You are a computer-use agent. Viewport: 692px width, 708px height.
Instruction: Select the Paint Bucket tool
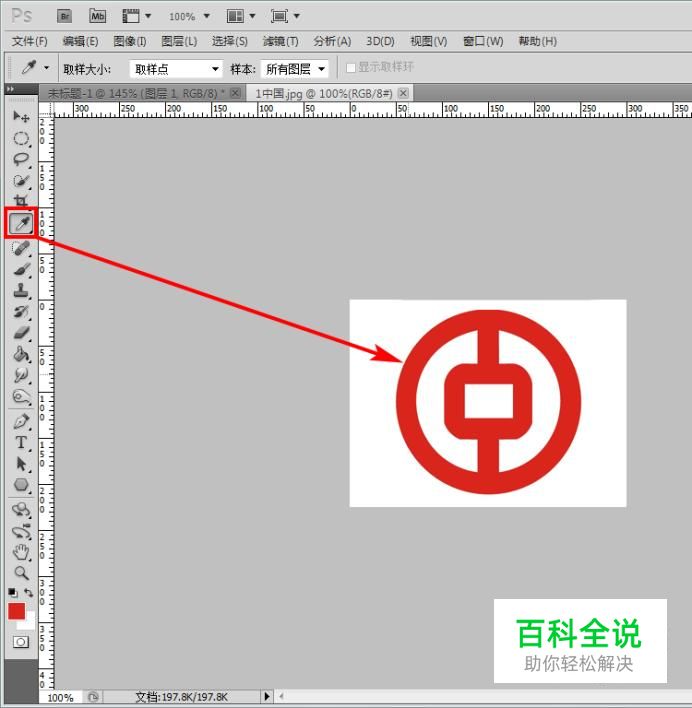[x=21, y=354]
